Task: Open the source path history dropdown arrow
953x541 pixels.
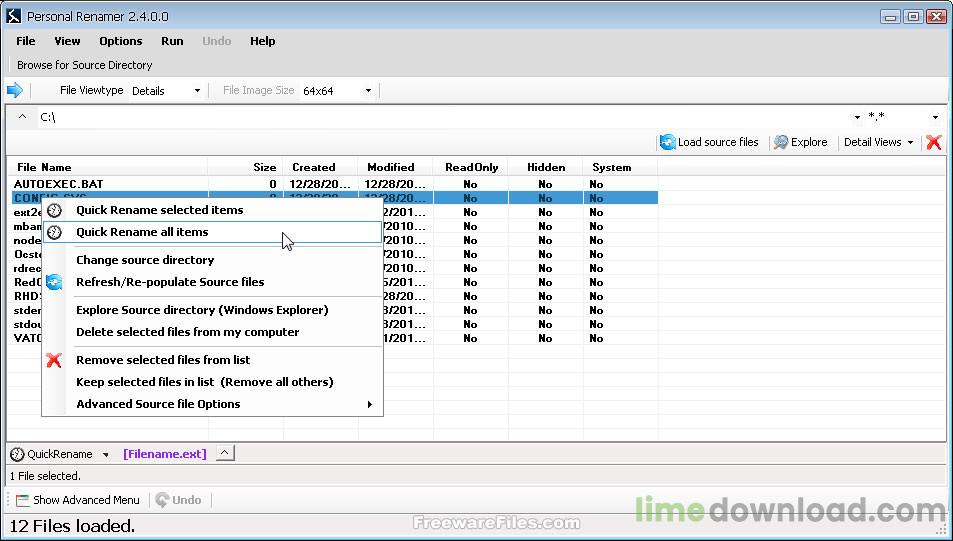Action: [857, 117]
